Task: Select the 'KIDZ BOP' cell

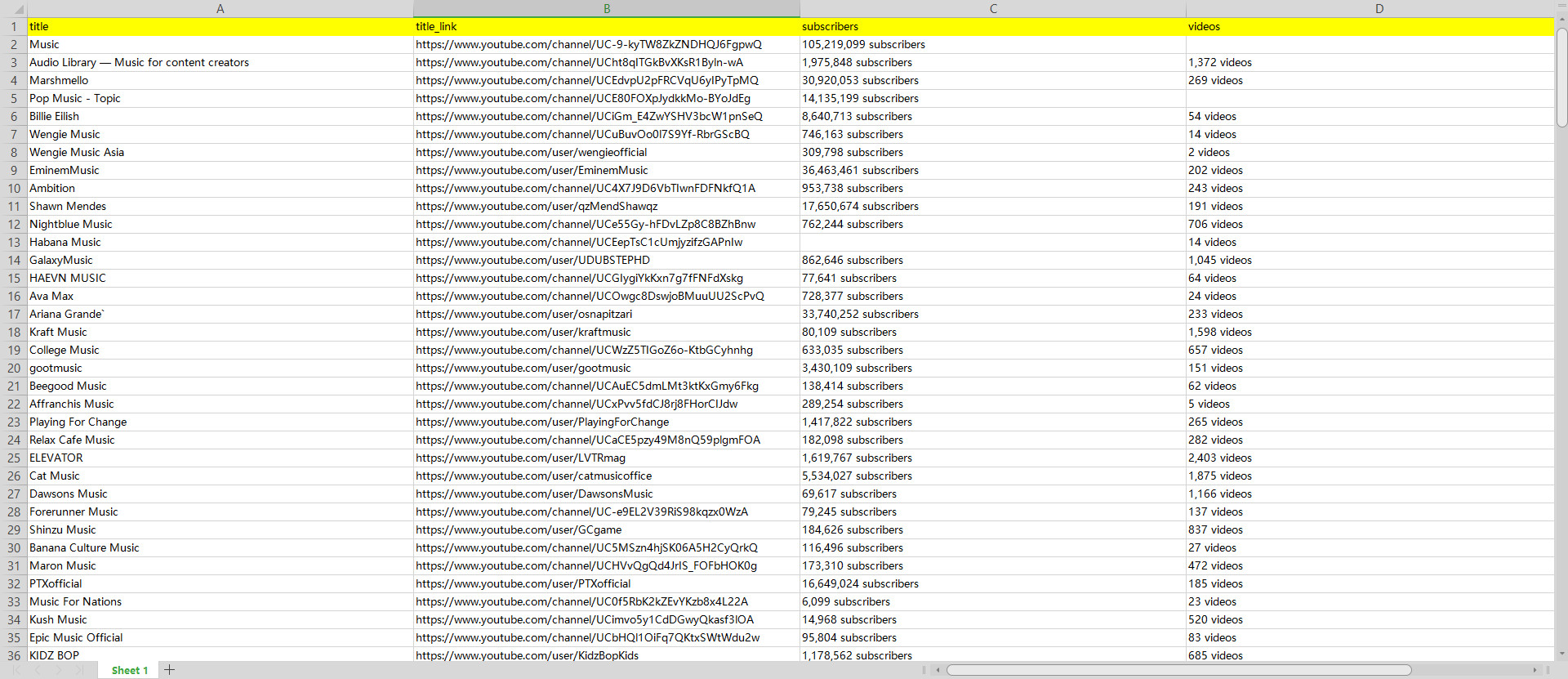Action: (x=220, y=655)
